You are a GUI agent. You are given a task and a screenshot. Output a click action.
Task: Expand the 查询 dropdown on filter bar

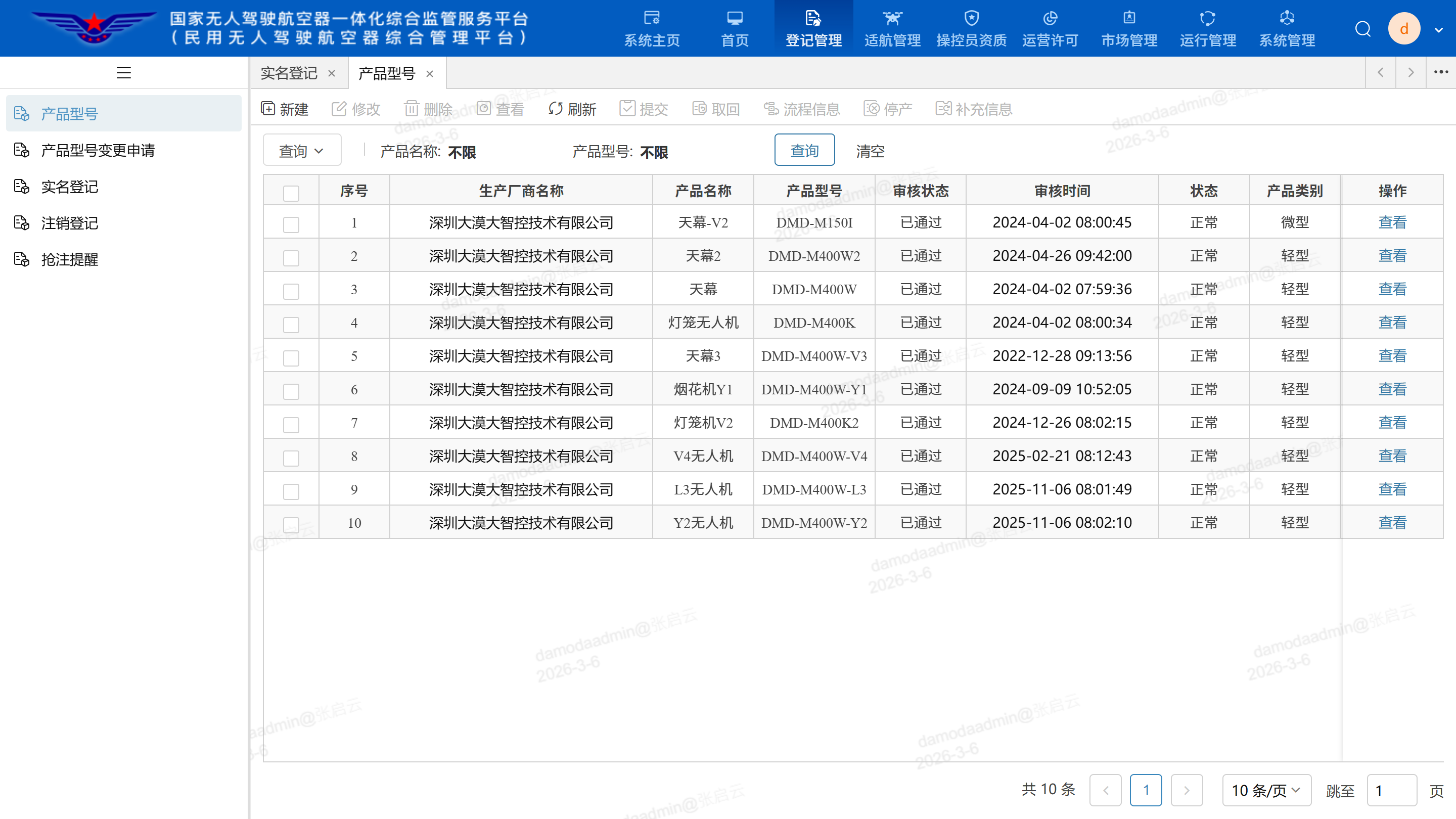pos(302,151)
